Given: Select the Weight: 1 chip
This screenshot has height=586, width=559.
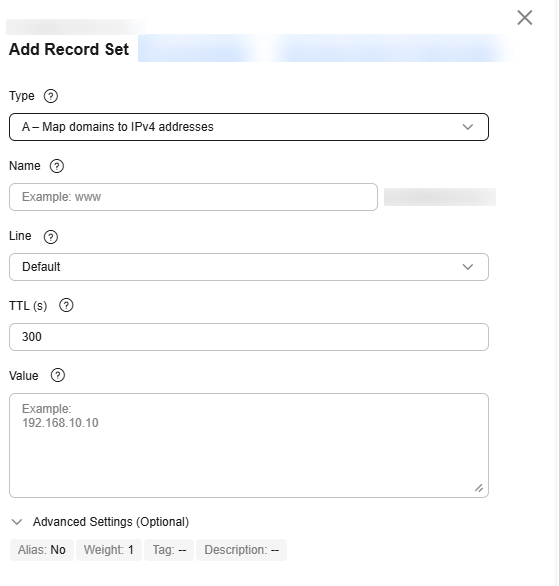Looking at the screenshot, I should click(x=109, y=550).
